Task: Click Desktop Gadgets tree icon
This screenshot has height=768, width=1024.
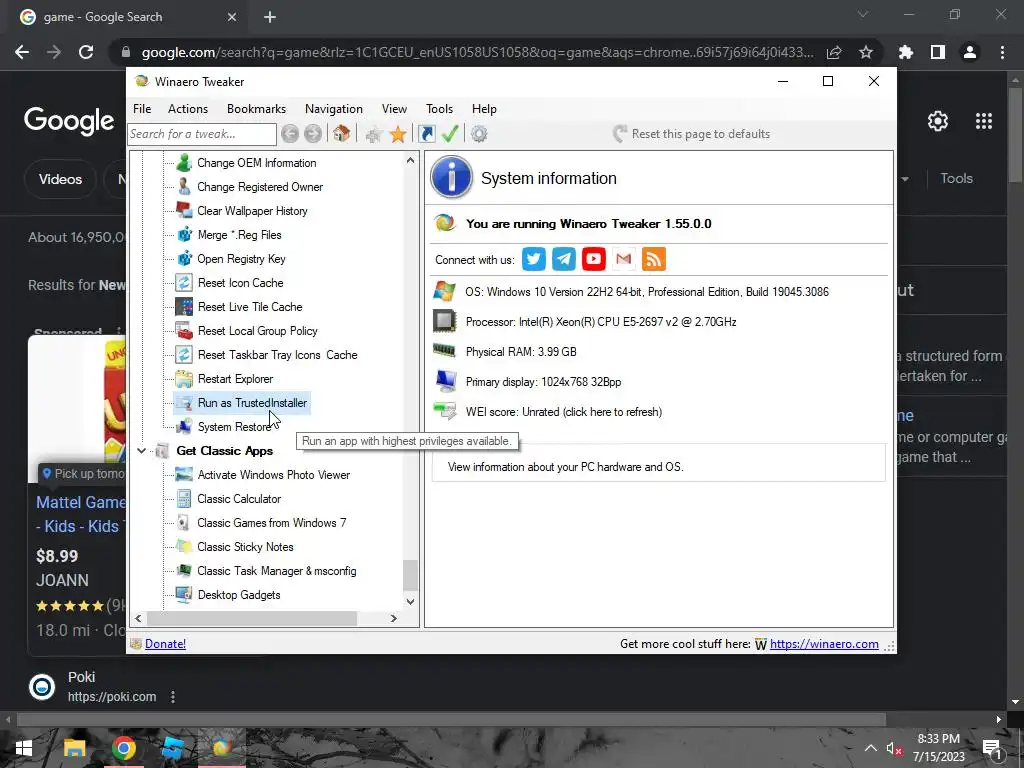Action: pyautogui.click(x=184, y=595)
